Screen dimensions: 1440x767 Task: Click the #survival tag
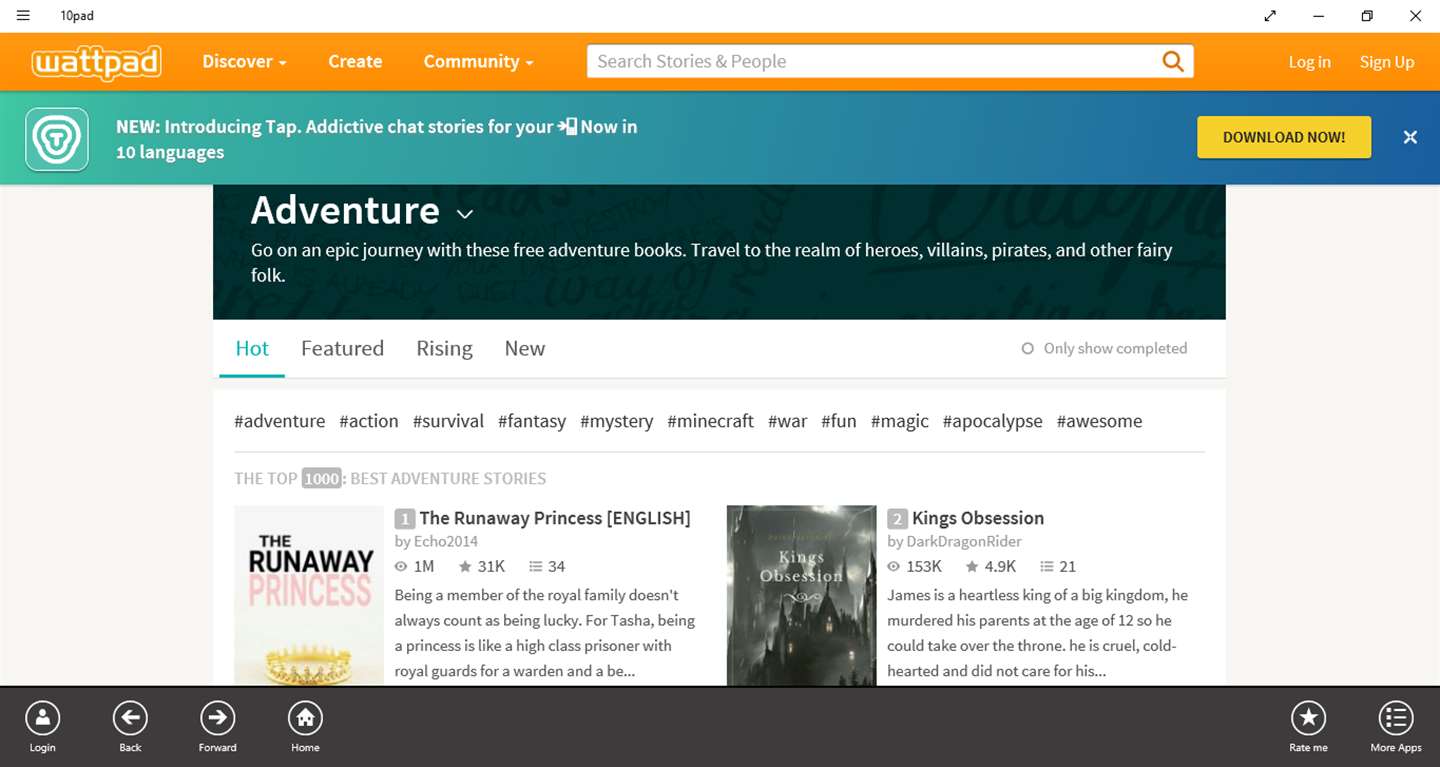448,421
